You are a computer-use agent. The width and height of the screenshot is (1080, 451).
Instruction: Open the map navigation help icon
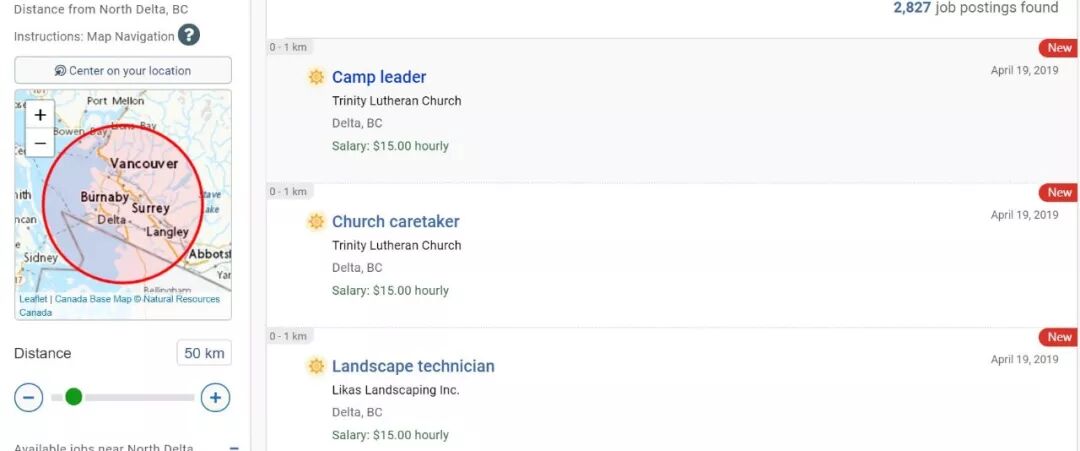(189, 35)
